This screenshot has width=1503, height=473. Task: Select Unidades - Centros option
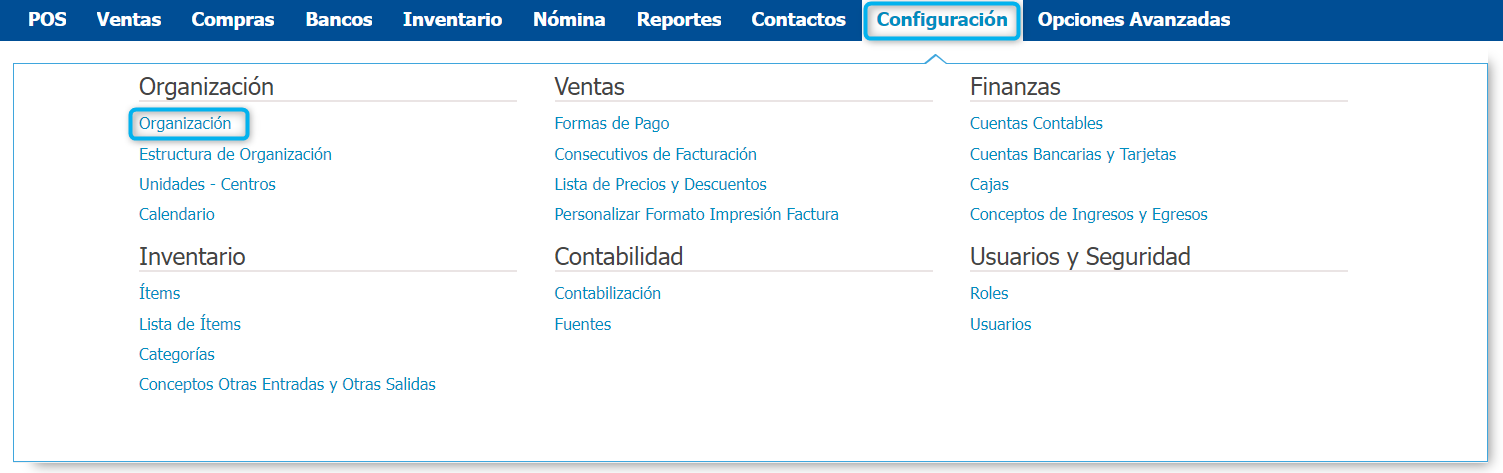click(x=207, y=184)
